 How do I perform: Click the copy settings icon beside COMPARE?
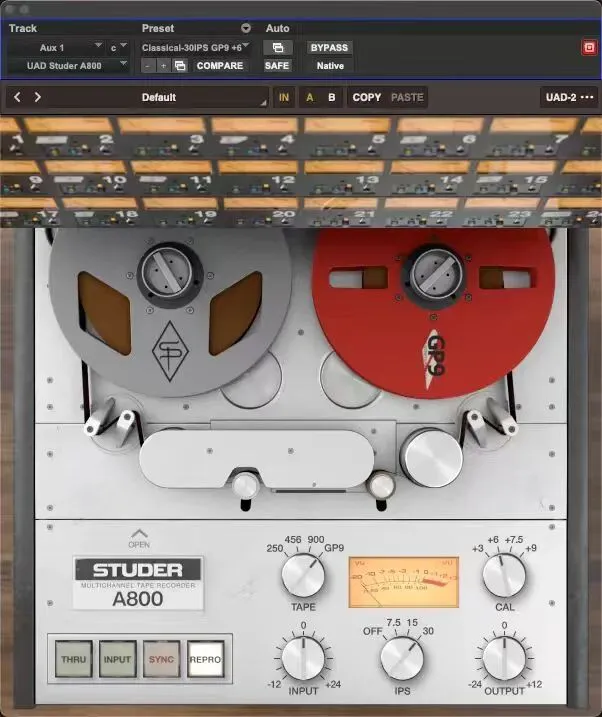[180, 66]
